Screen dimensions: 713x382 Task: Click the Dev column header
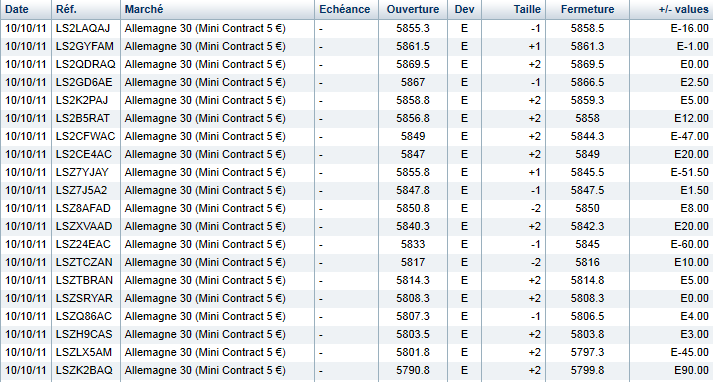(x=464, y=9)
